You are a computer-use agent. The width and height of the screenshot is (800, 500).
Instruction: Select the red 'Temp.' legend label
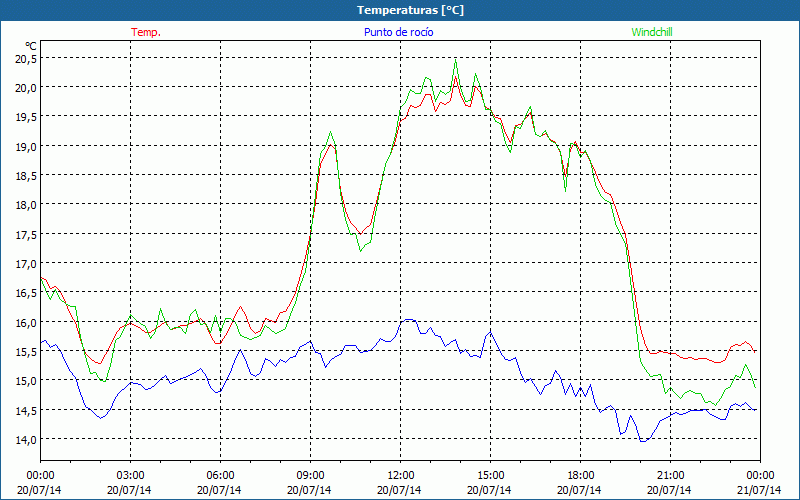146,32
